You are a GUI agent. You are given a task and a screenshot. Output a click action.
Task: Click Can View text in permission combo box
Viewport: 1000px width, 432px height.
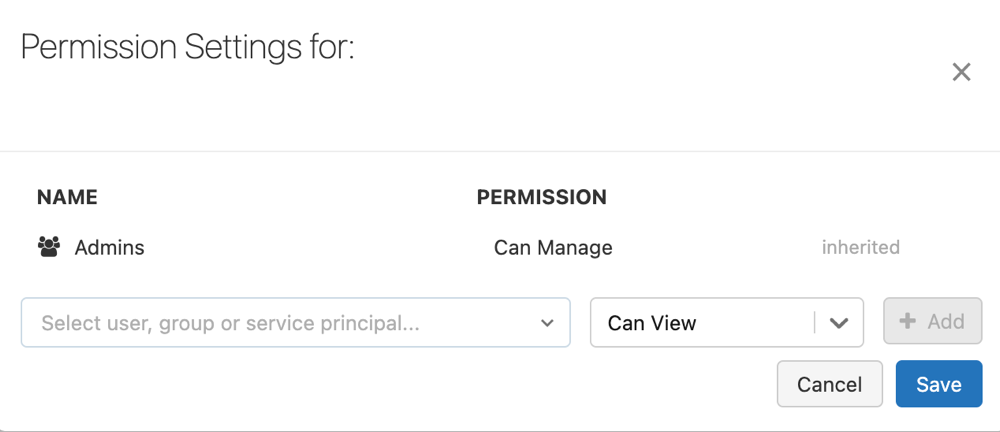(x=652, y=323)
